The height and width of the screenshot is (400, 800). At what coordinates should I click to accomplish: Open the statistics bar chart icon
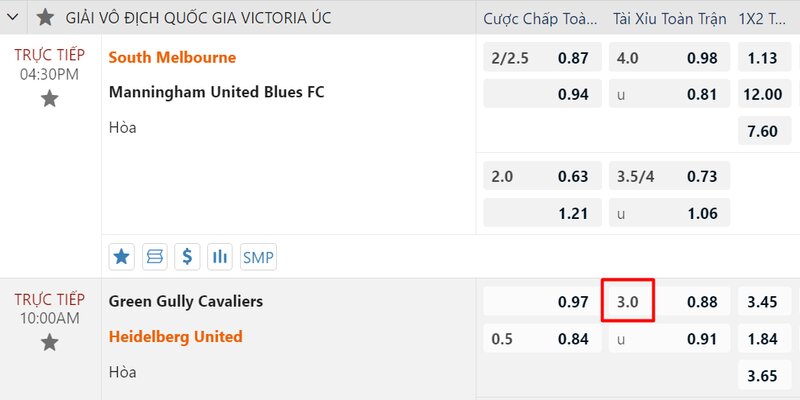coord(220,257)
